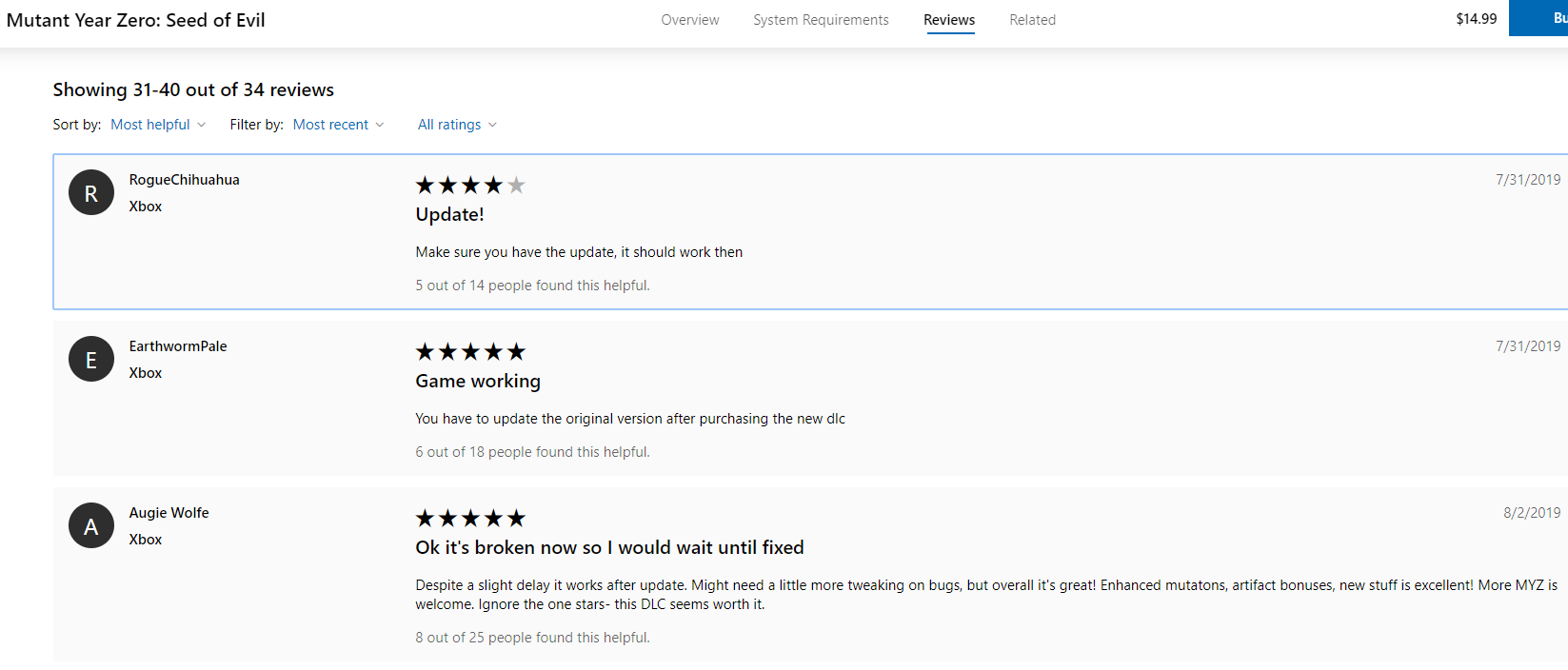Click EarthwormPale's round avatar icon
1568x670 pixels.
point(91,360)
